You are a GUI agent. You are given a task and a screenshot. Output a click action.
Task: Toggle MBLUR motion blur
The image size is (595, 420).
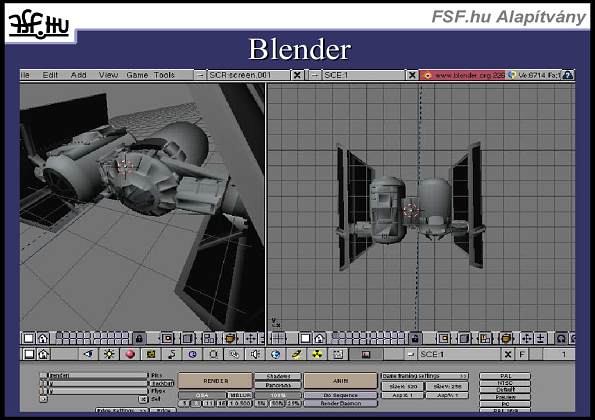click(x=240, y=395)
